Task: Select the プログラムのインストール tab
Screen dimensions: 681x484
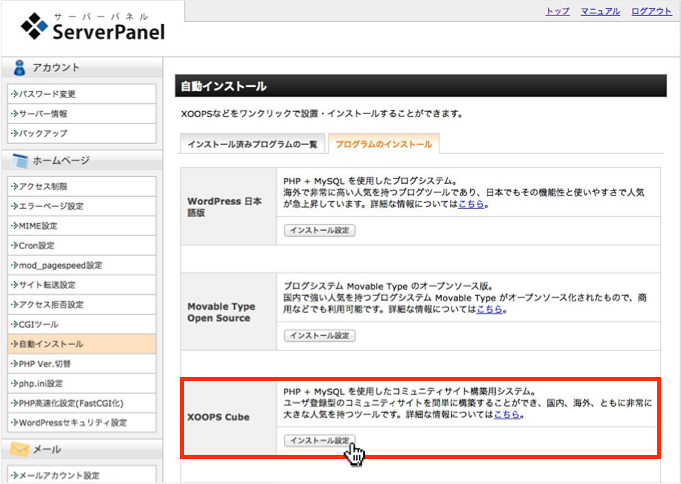Action: pyautogui.click(x=384, y=144)
